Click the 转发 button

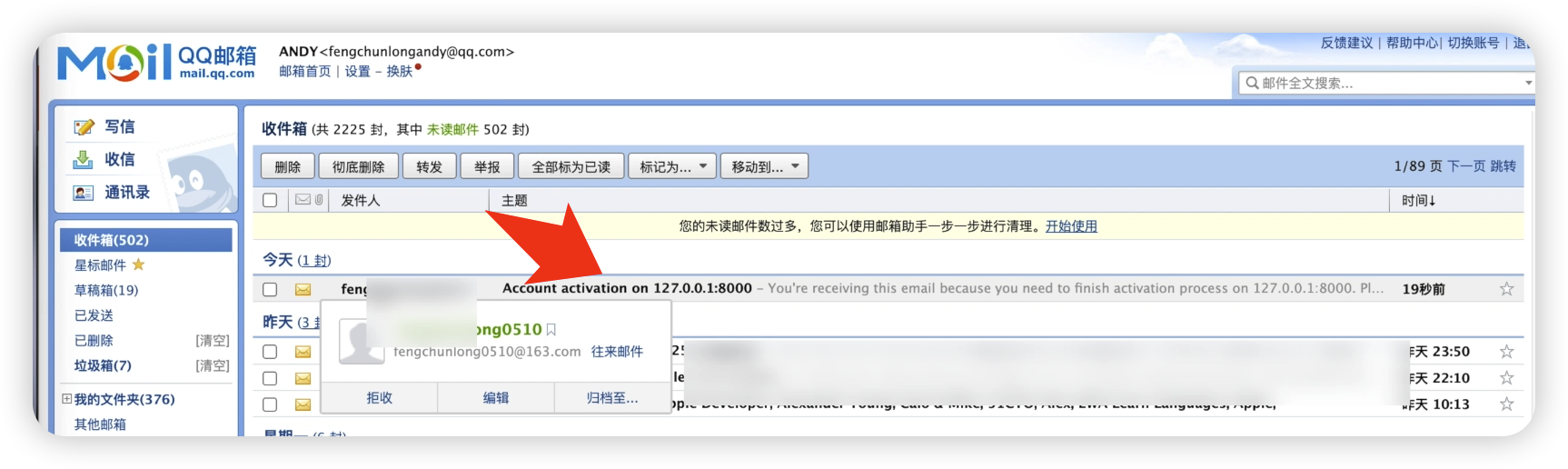429,166
